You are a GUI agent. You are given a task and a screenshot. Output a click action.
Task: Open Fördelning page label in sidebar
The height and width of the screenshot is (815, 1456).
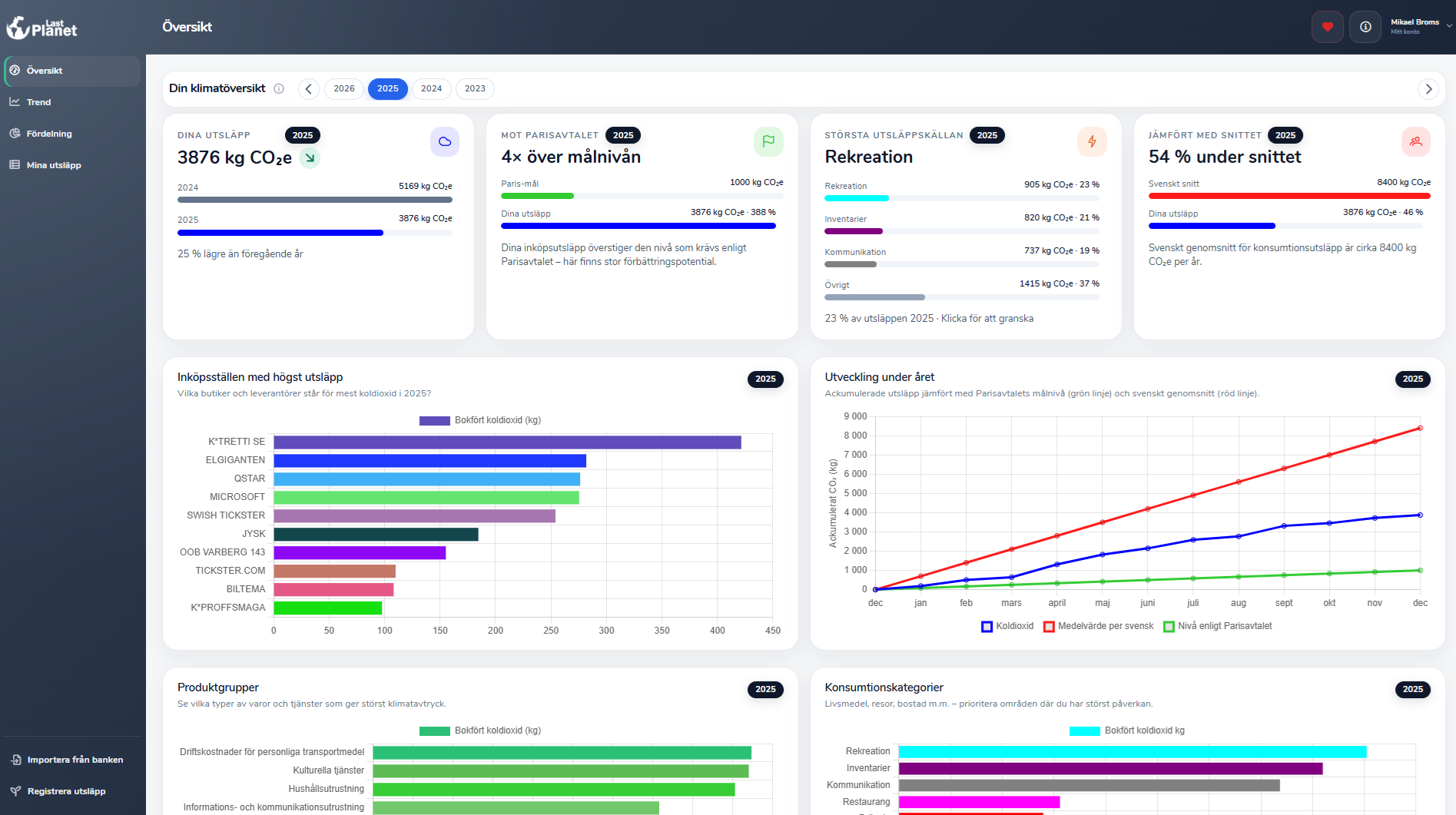[49, 134]
